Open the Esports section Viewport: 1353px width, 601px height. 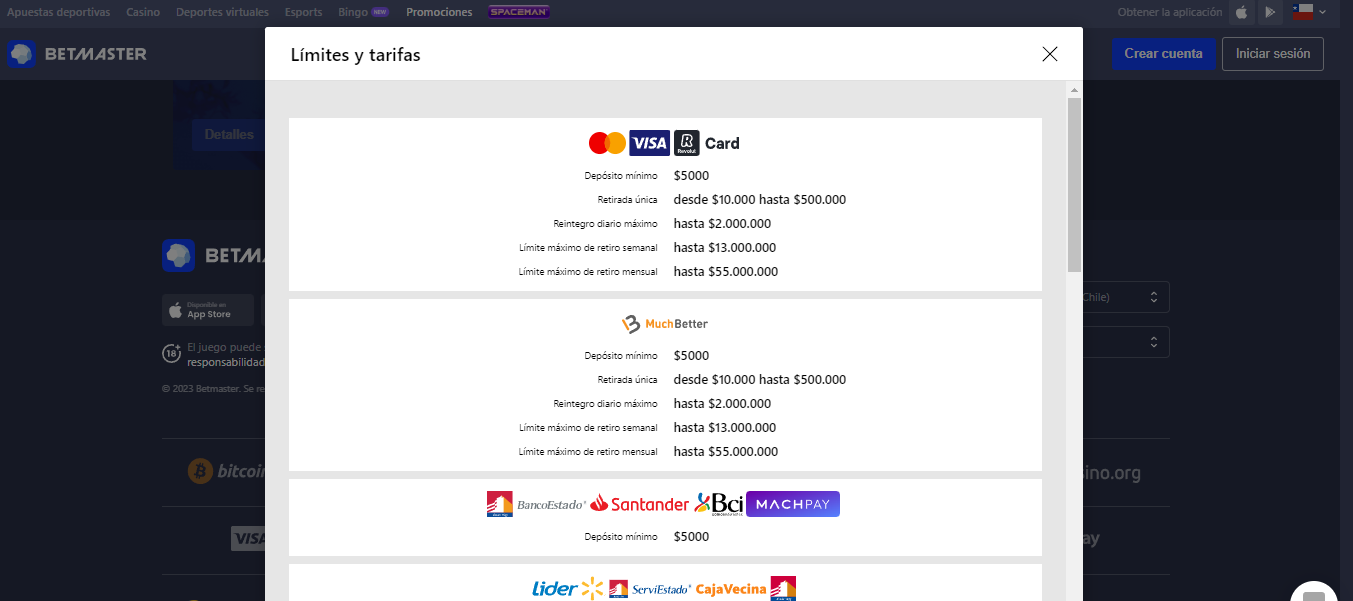303,12
